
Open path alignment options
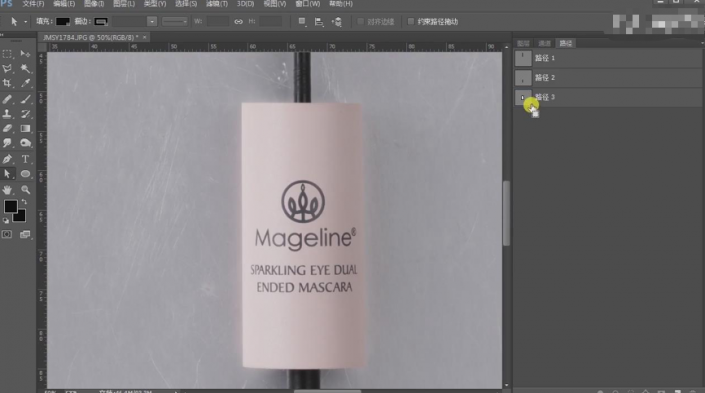319,22
